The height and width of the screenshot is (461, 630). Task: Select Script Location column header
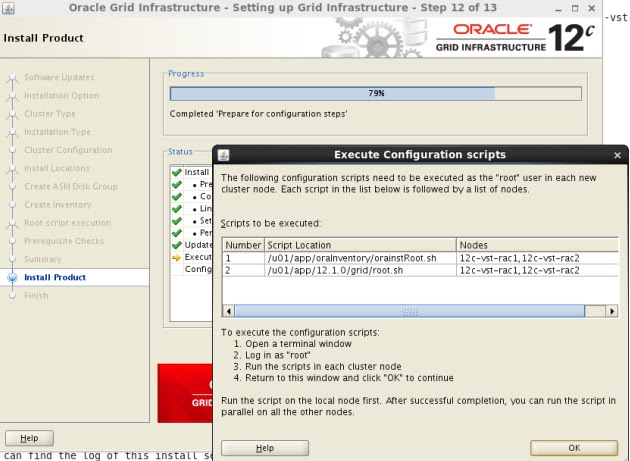[360, 245]
